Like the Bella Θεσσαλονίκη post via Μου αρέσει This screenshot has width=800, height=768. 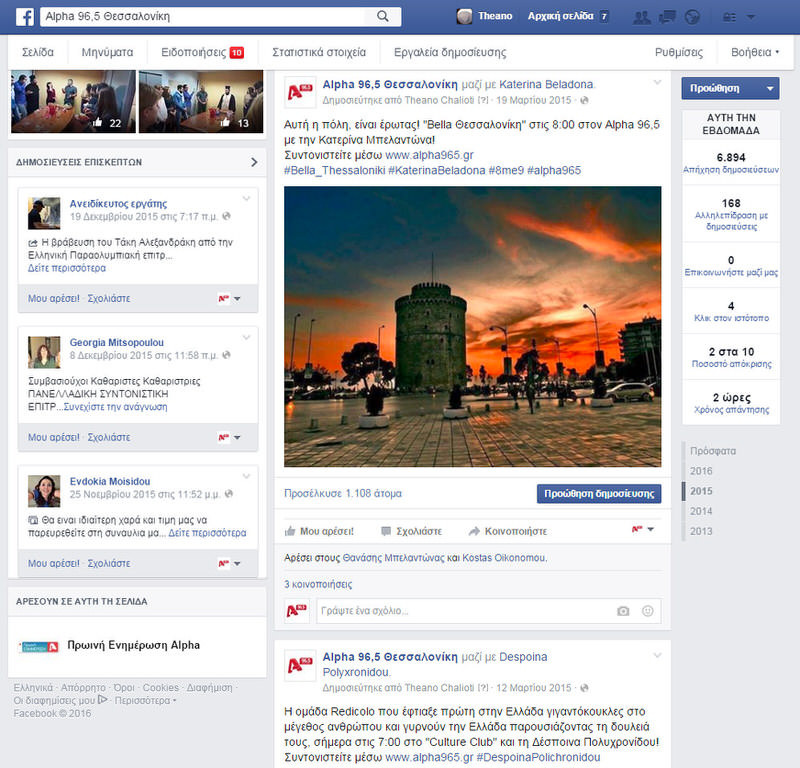[x=319, y=531]
